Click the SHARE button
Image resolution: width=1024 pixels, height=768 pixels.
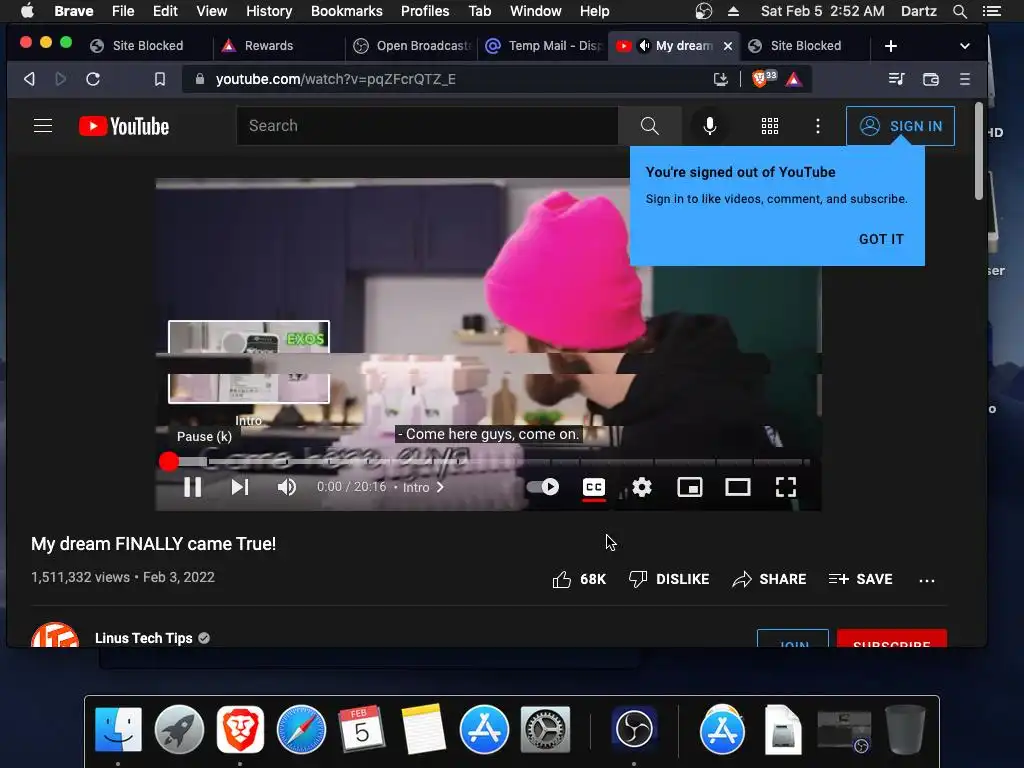coord(769,579)
